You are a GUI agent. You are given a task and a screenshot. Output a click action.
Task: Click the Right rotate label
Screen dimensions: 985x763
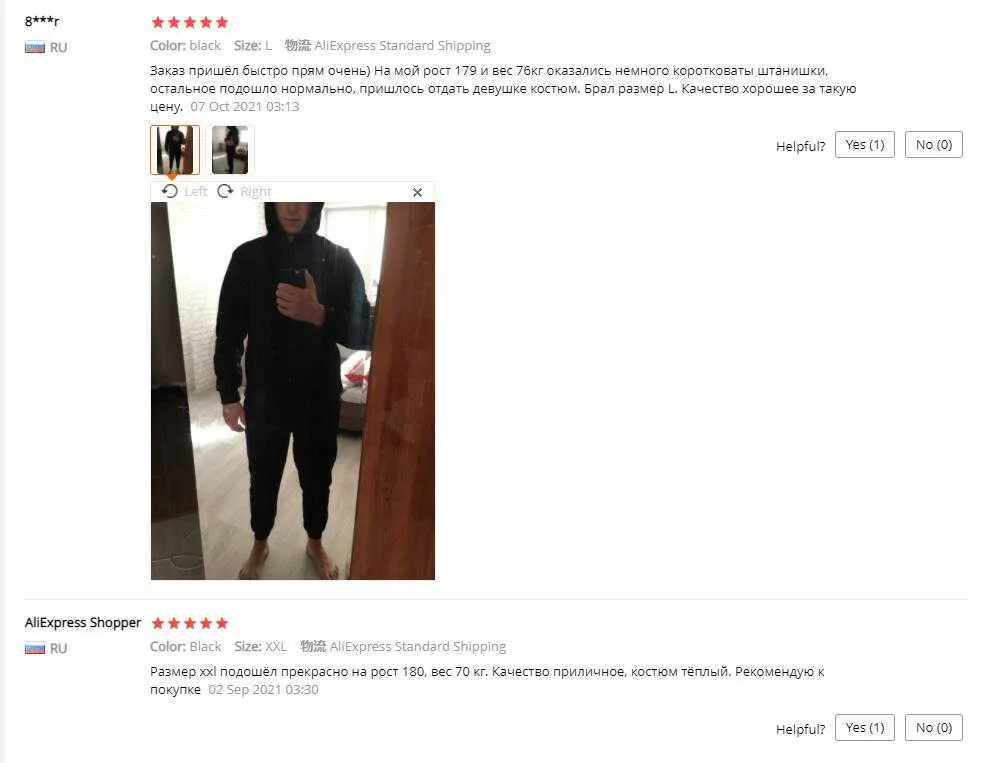coord(256,192)
